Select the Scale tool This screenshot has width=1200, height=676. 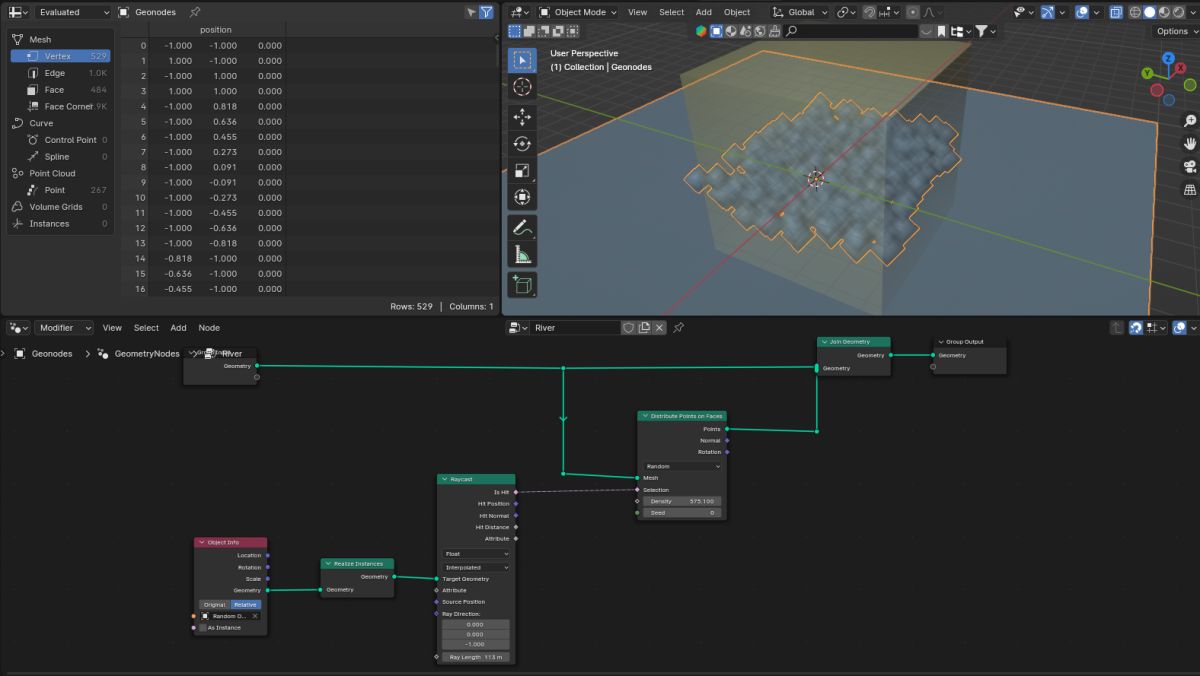click(x=522, y=170)
